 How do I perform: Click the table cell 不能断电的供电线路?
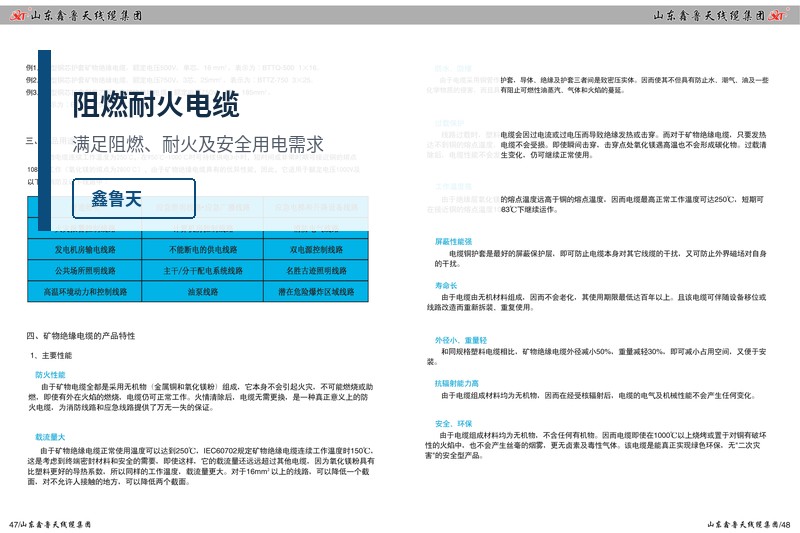203,249
